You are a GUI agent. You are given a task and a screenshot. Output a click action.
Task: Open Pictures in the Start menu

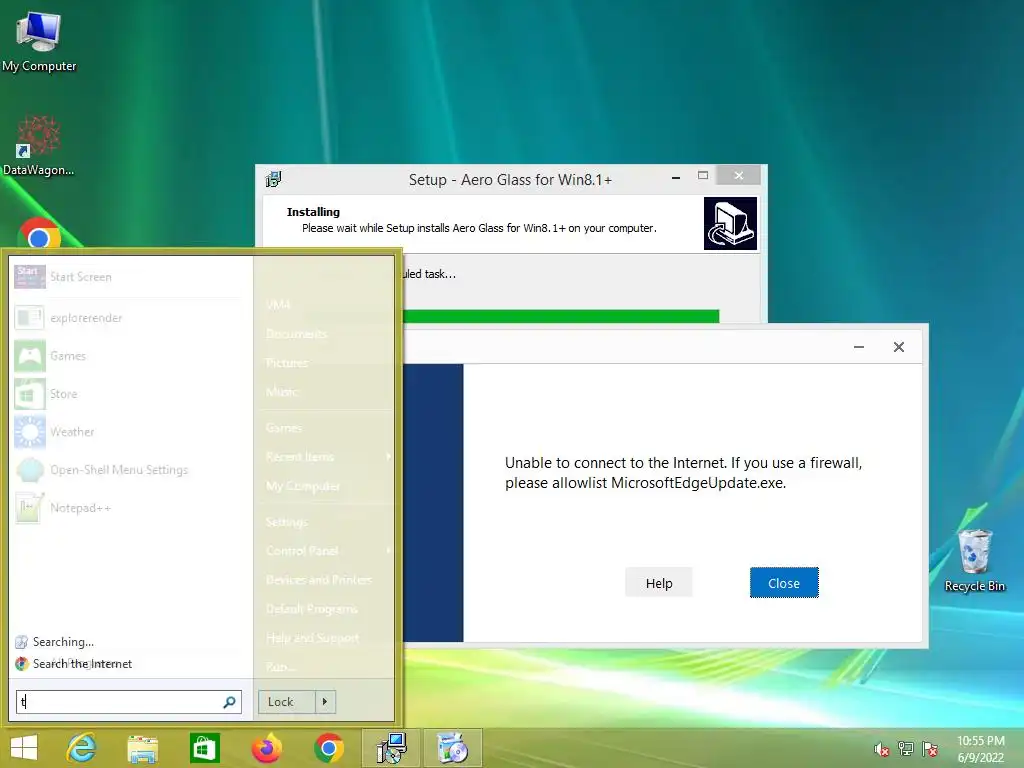[287, 363]
